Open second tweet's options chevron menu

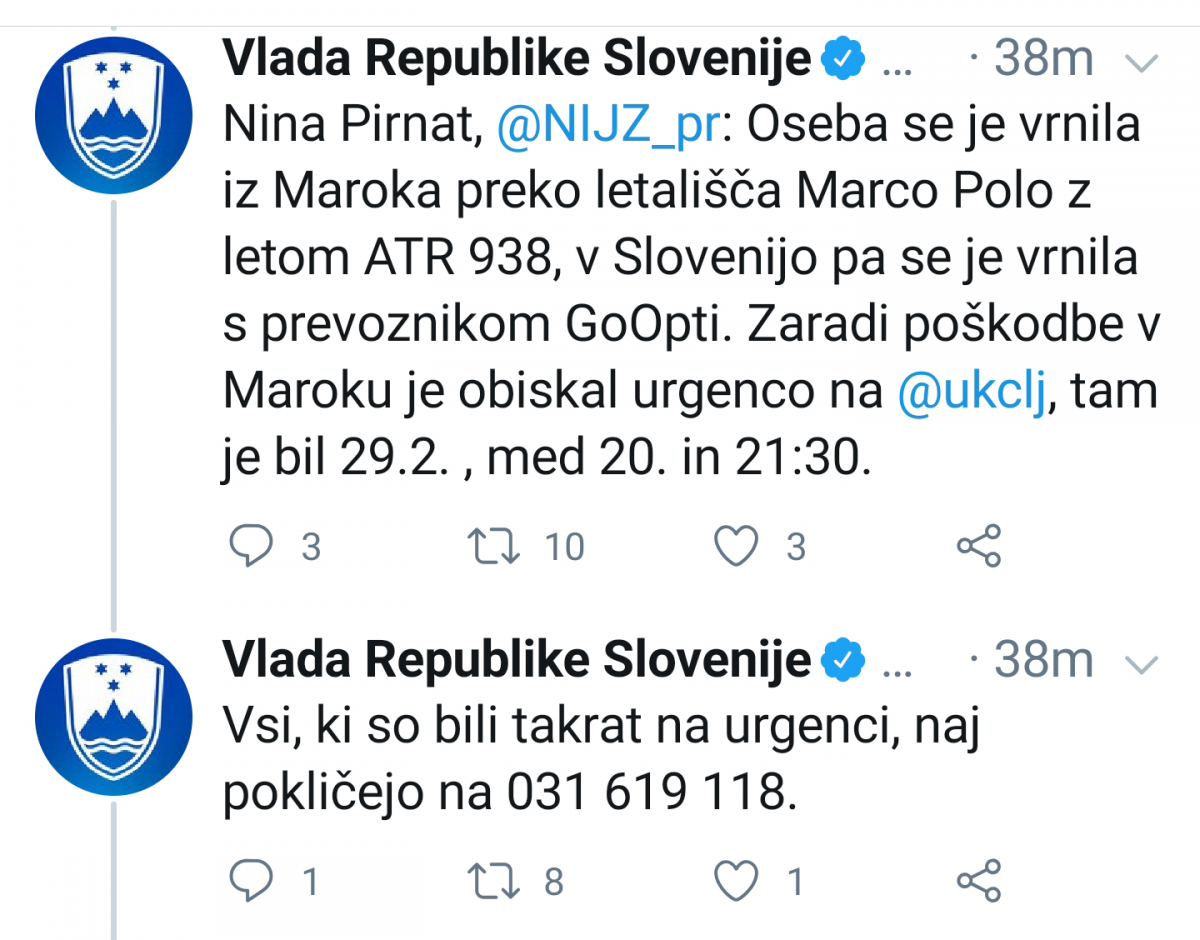click(x=1141, y=663)
